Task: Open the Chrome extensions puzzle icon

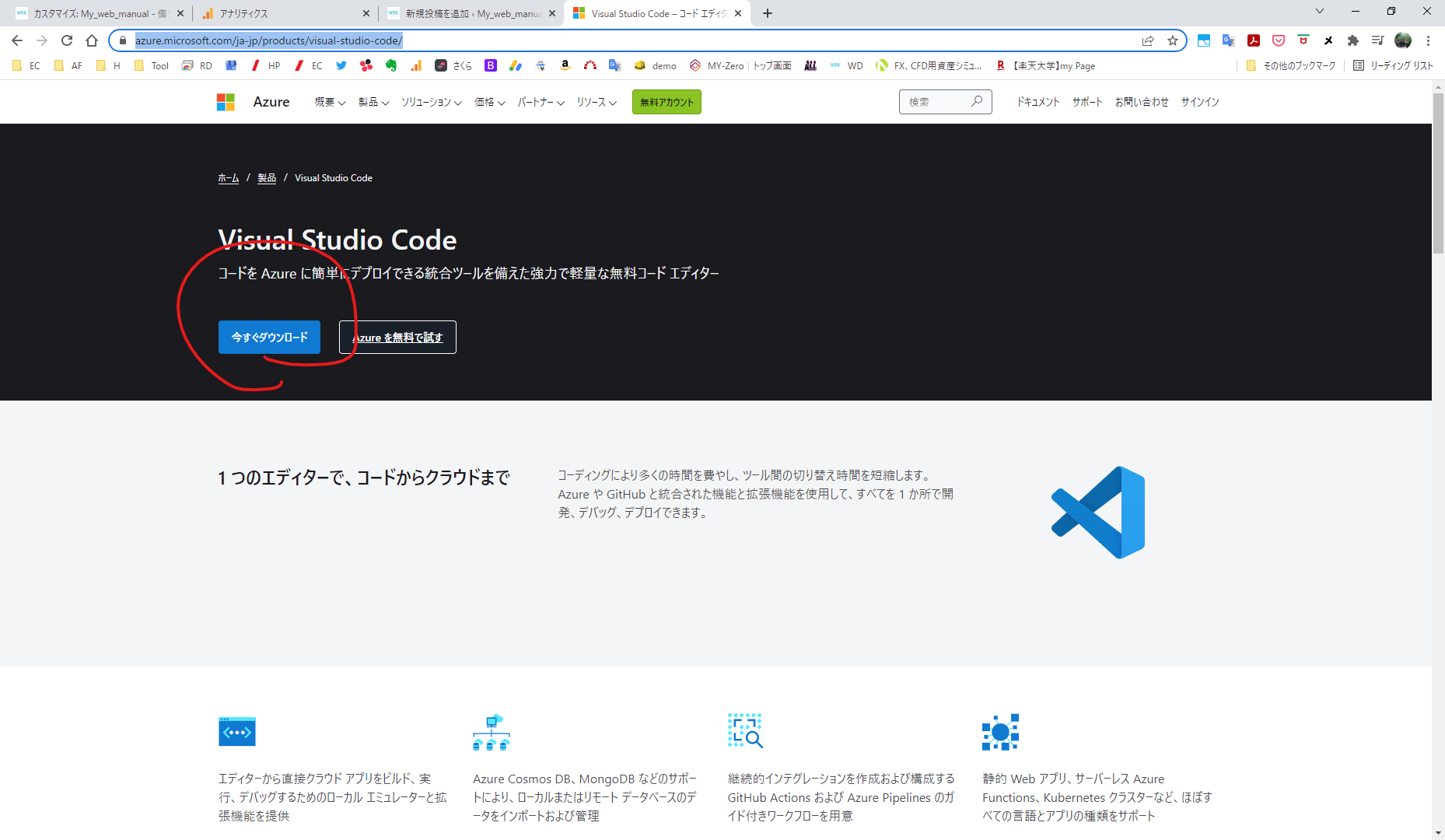Action: point(1353,40)
